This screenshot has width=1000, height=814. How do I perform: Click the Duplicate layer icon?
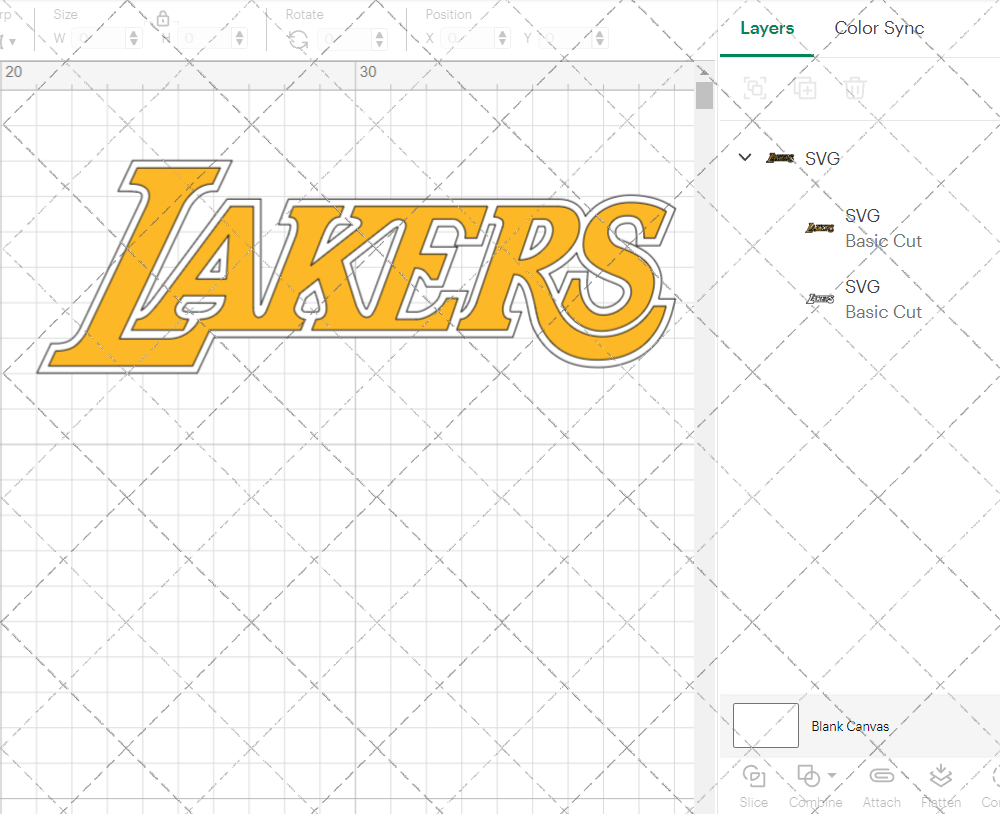point(805,89)
